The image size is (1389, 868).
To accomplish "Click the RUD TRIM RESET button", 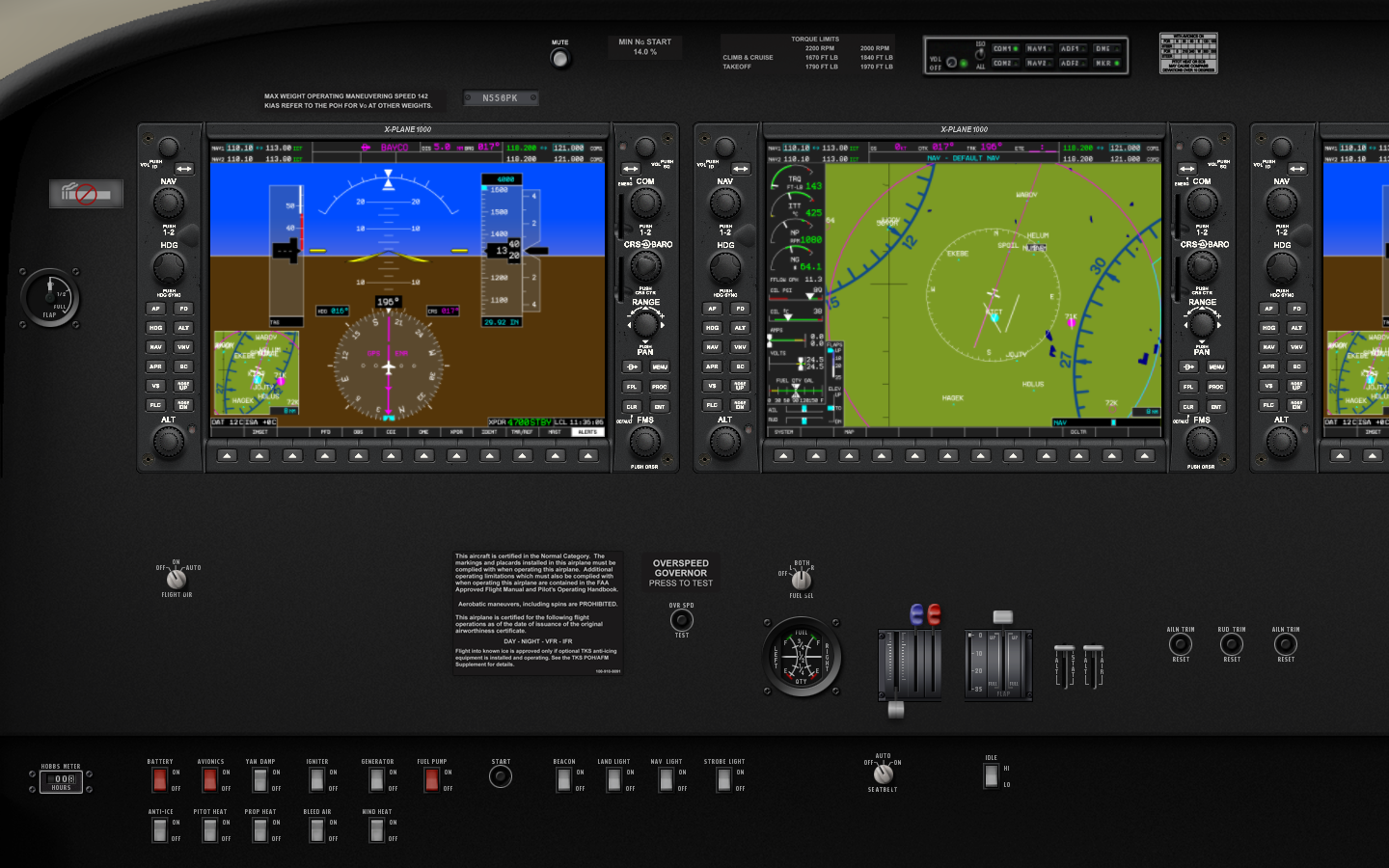I will [1232, 643].
